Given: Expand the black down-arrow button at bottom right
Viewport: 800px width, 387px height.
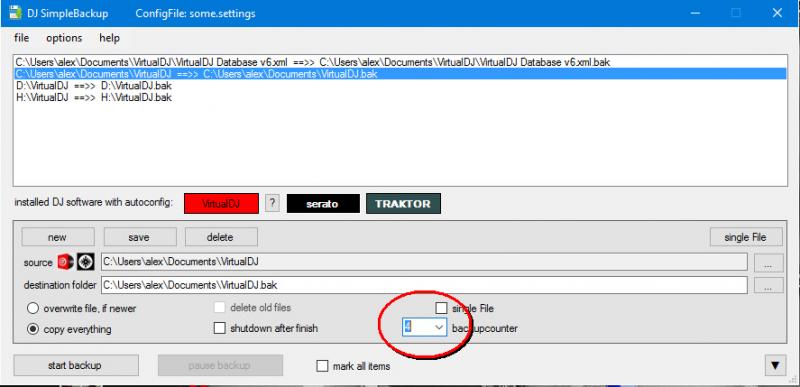Looking at the screenshot, I should click(x=775, y=365).
